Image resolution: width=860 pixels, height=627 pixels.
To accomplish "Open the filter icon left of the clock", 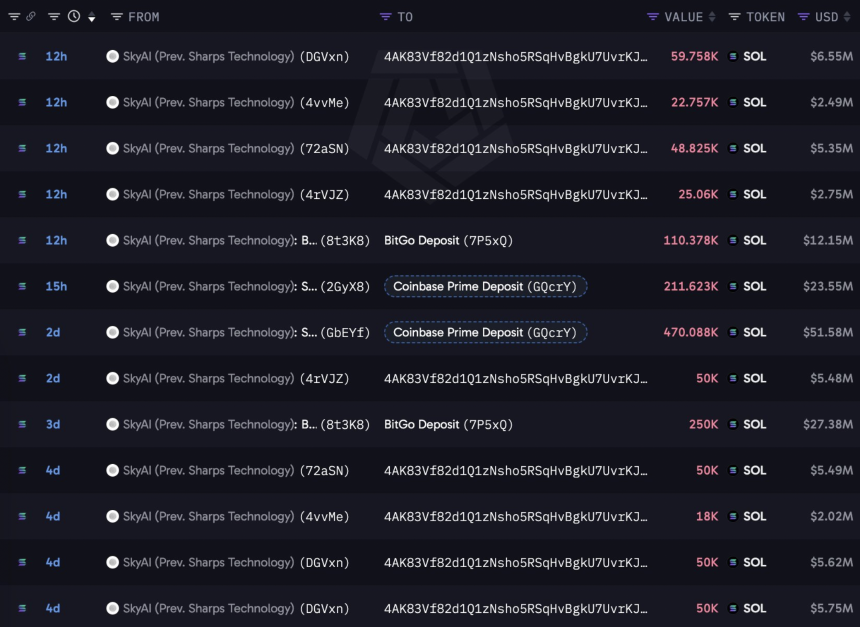I will pos(54,17).
